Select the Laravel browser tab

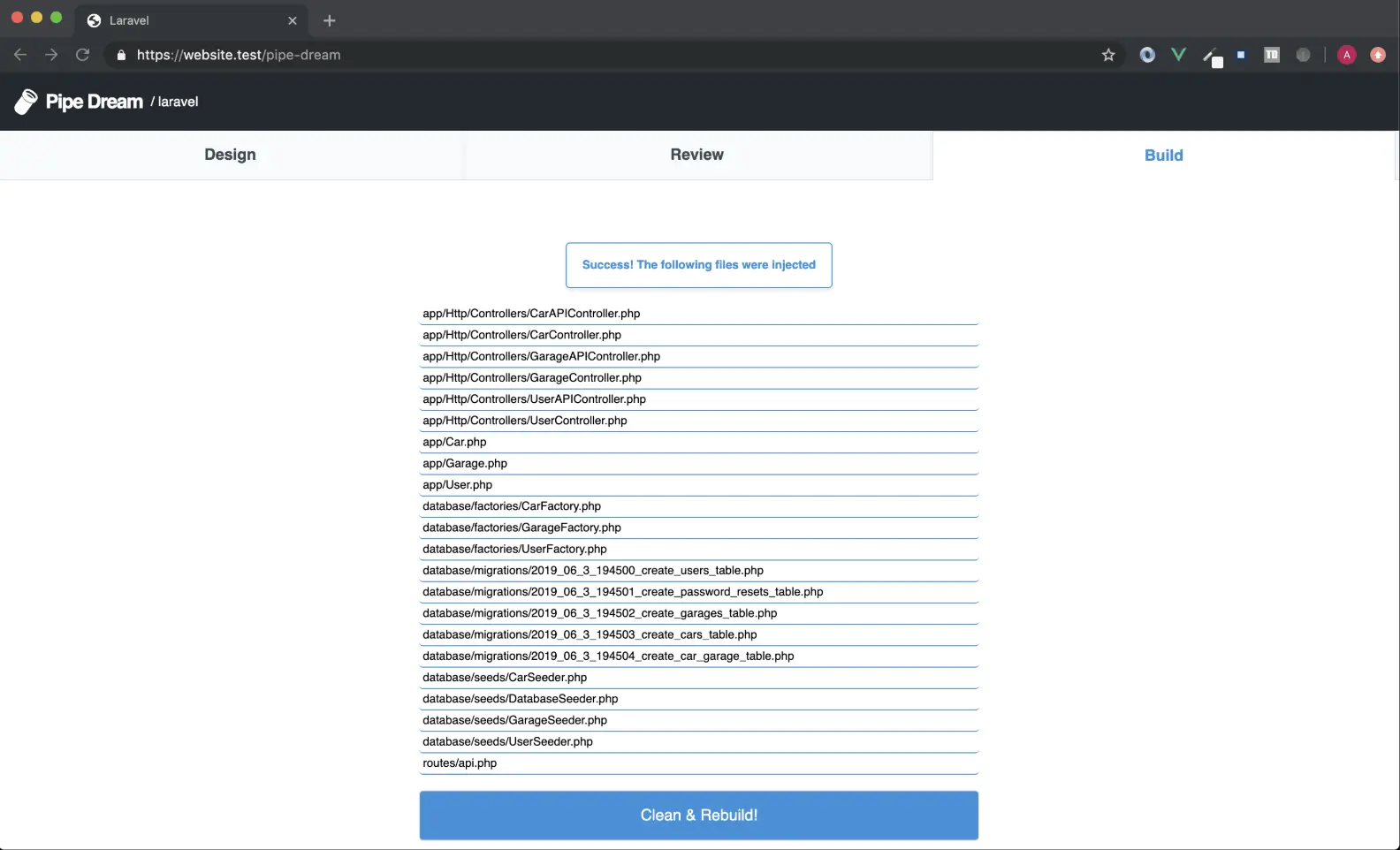(192, 20)
